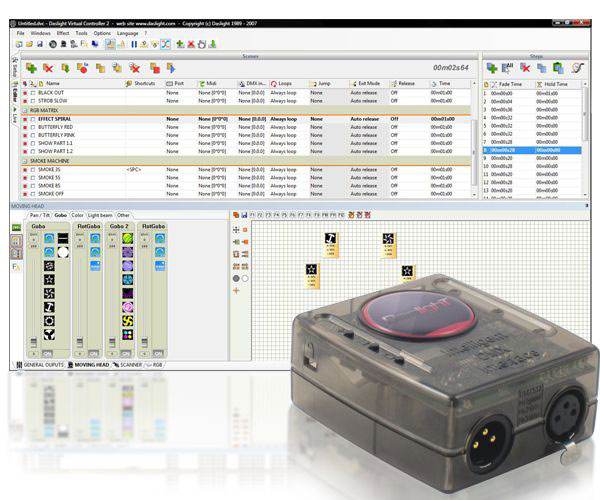Viewport: 600px width, 500px height.
Task: Open the GENERAL OUTPUTS bottom tab
Action: pos(40,365)
